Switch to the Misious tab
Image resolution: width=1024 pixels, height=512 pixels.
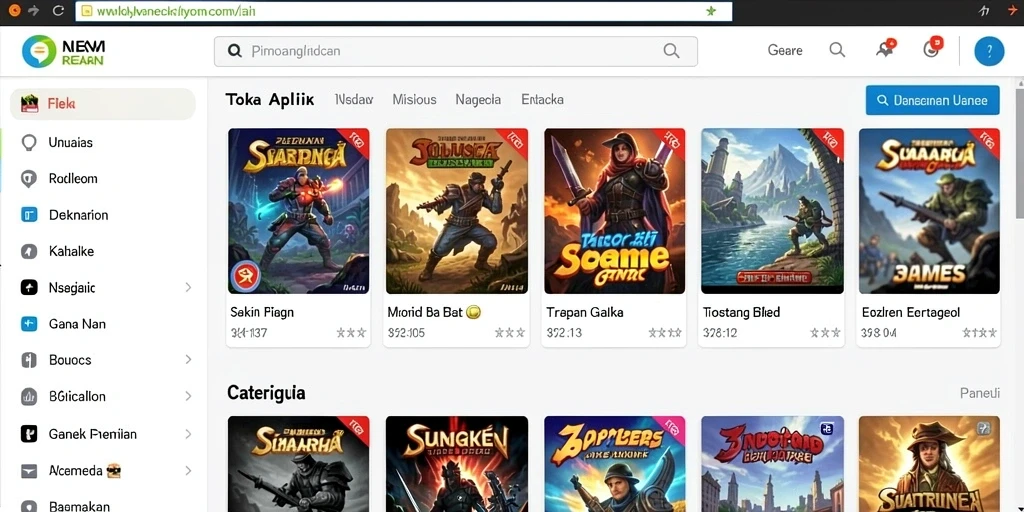click(x=414, y=100)
